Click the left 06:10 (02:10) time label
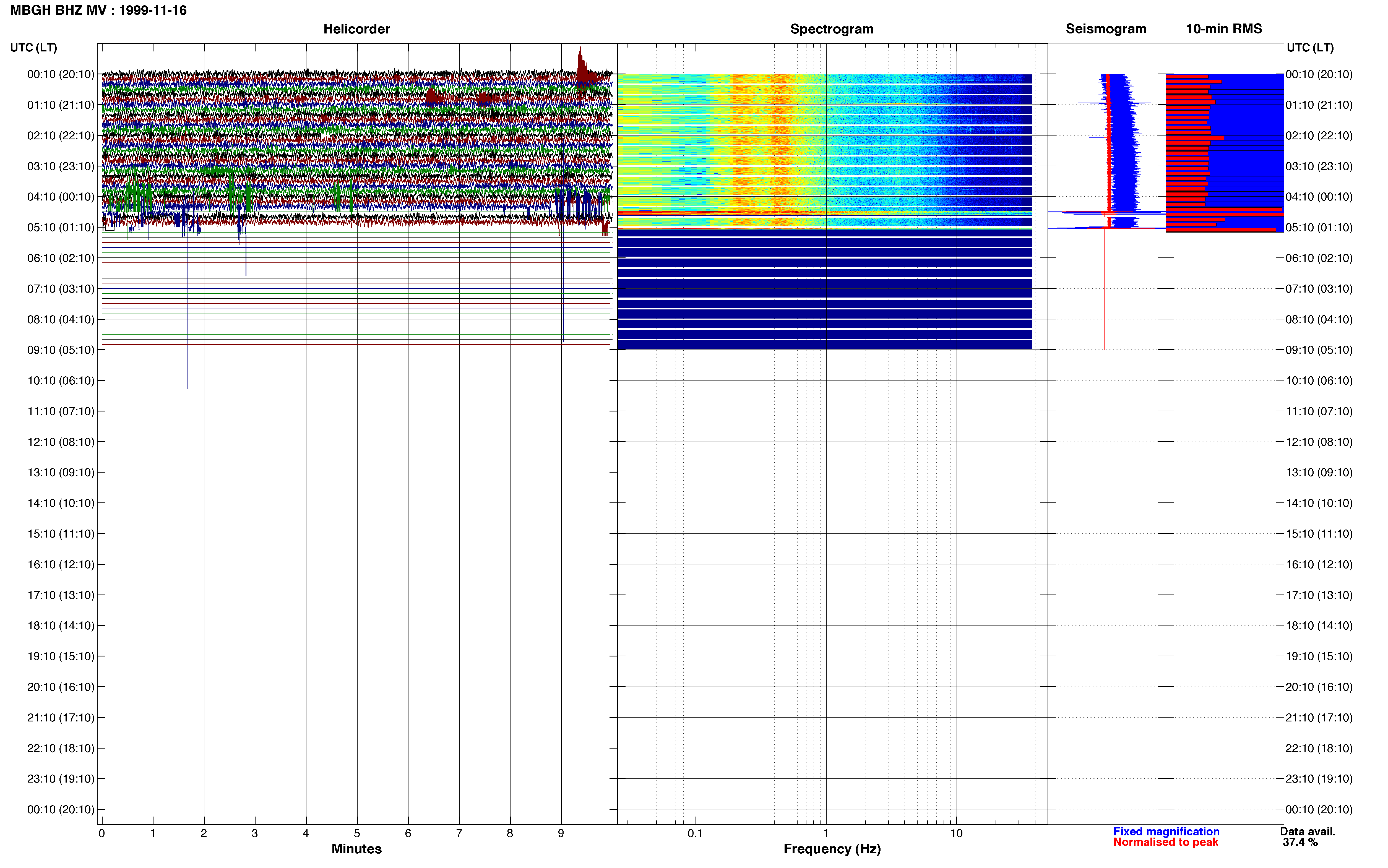This screenshot has height=868, width=1388. click(x=61, y=258)
